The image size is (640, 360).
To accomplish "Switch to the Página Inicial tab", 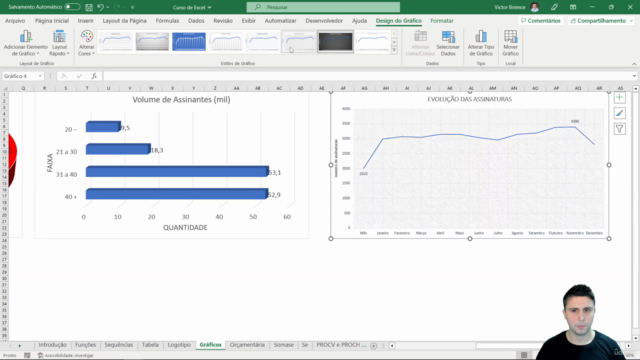I will point(52,21).
